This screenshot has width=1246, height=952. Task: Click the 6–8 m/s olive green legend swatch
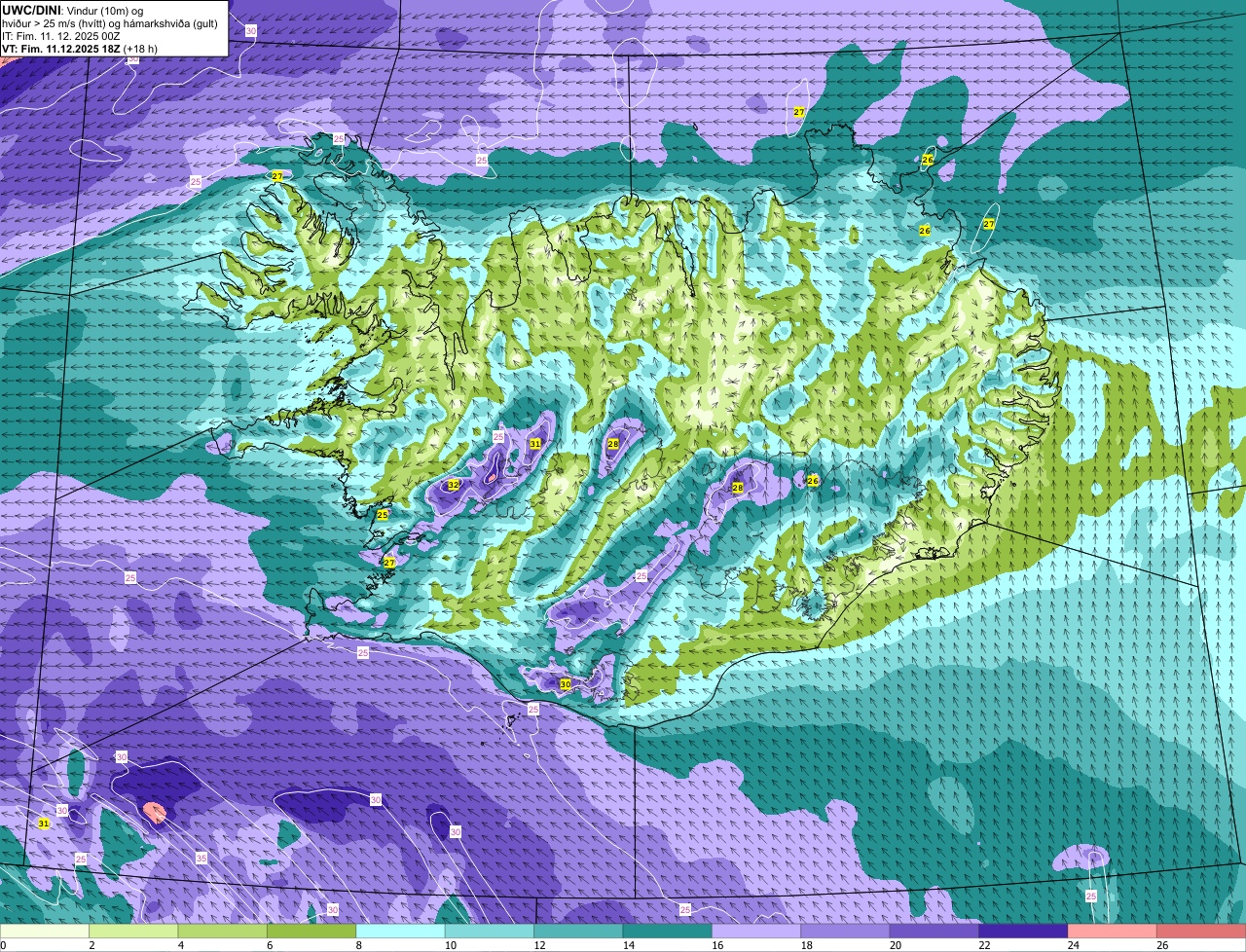click(x=311, y=932)
